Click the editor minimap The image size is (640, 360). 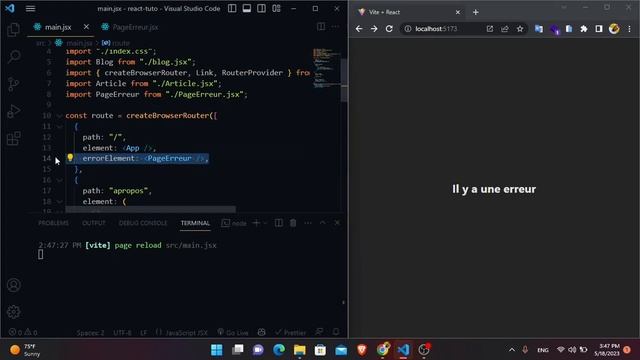[x=326, y=68]
